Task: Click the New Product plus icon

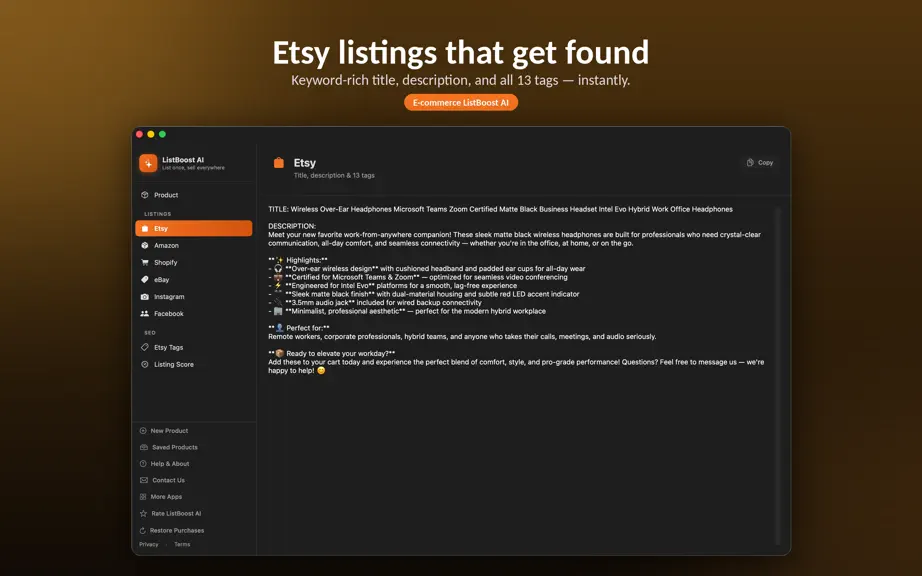Action: [143, 431]
